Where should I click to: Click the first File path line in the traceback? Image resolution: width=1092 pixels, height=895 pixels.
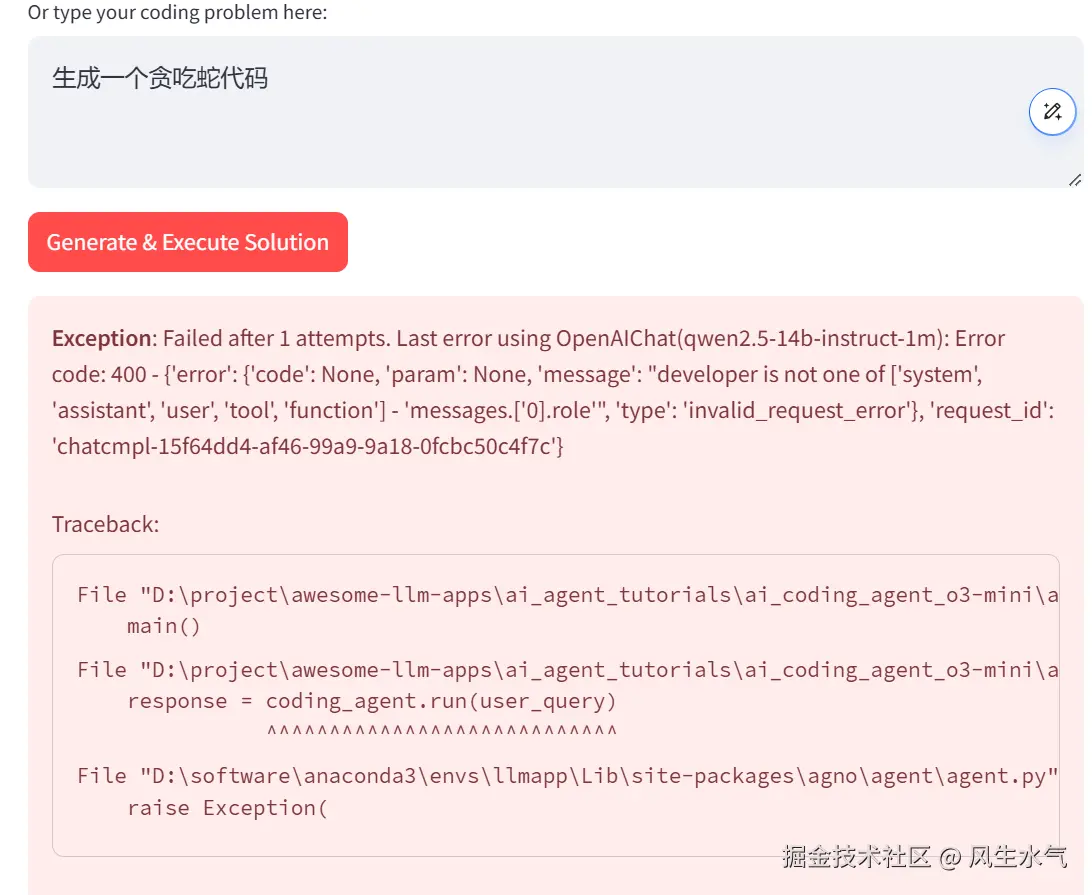pos(567,595)
